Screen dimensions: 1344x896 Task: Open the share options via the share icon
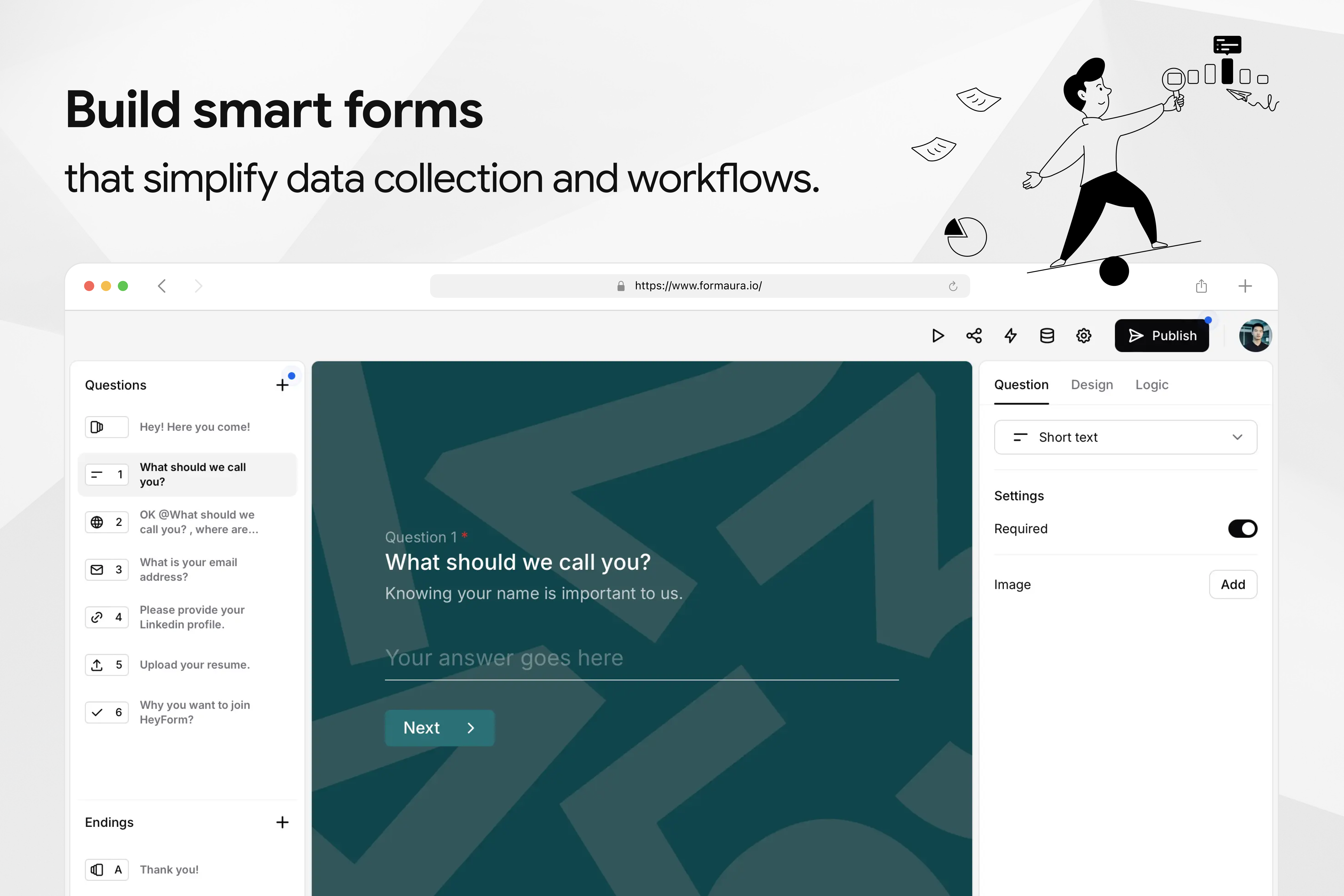point(974,335)
